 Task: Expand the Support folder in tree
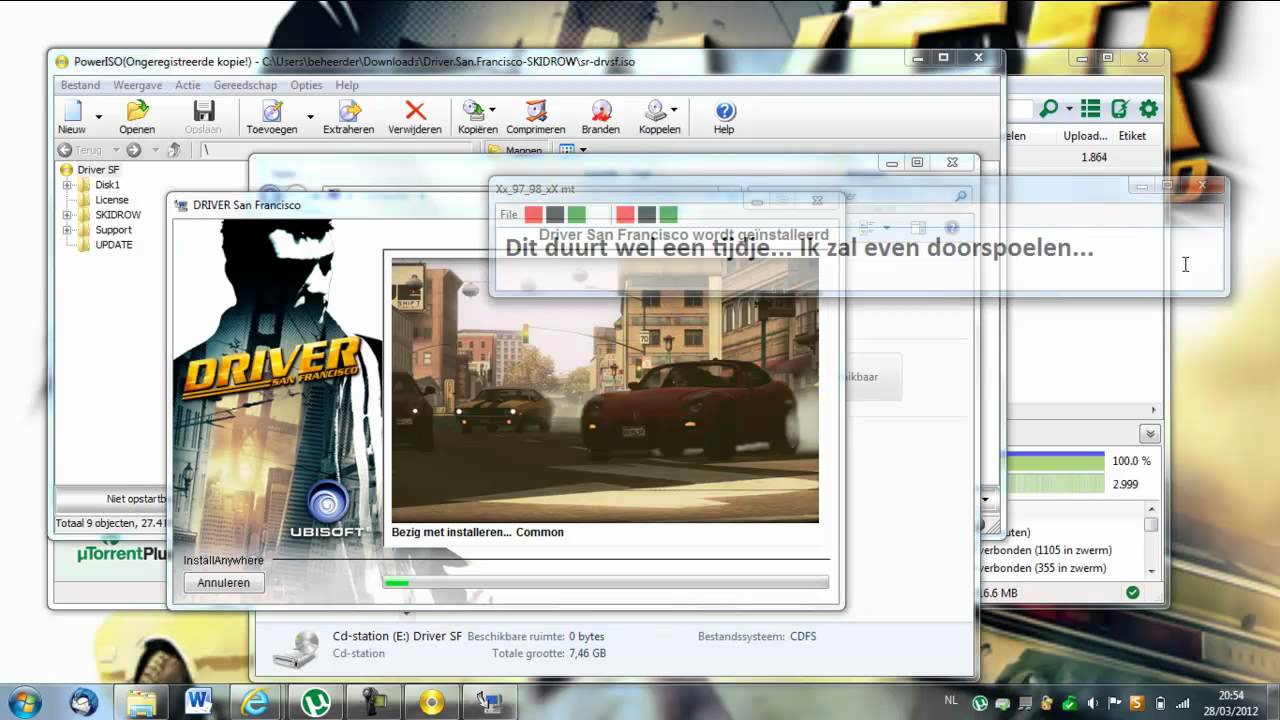point(67,230)
